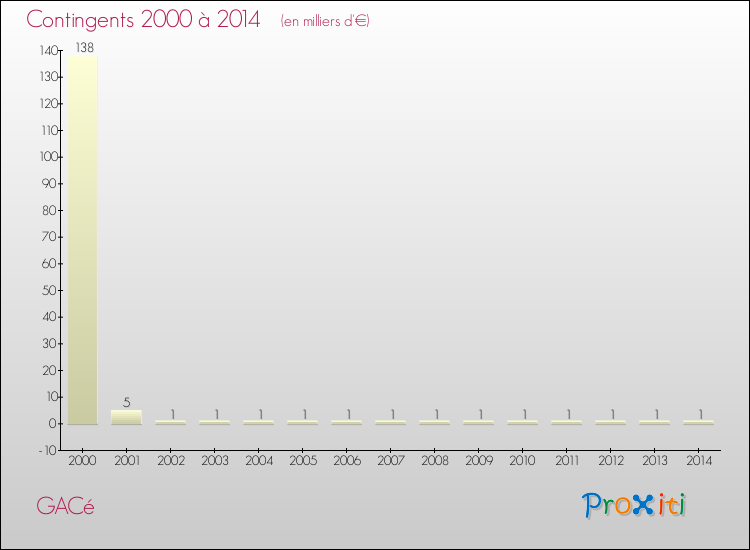Click the x-axis label '2004'
Image resolution: width=750 pixels, height=550 pixels.
point(259,461)
